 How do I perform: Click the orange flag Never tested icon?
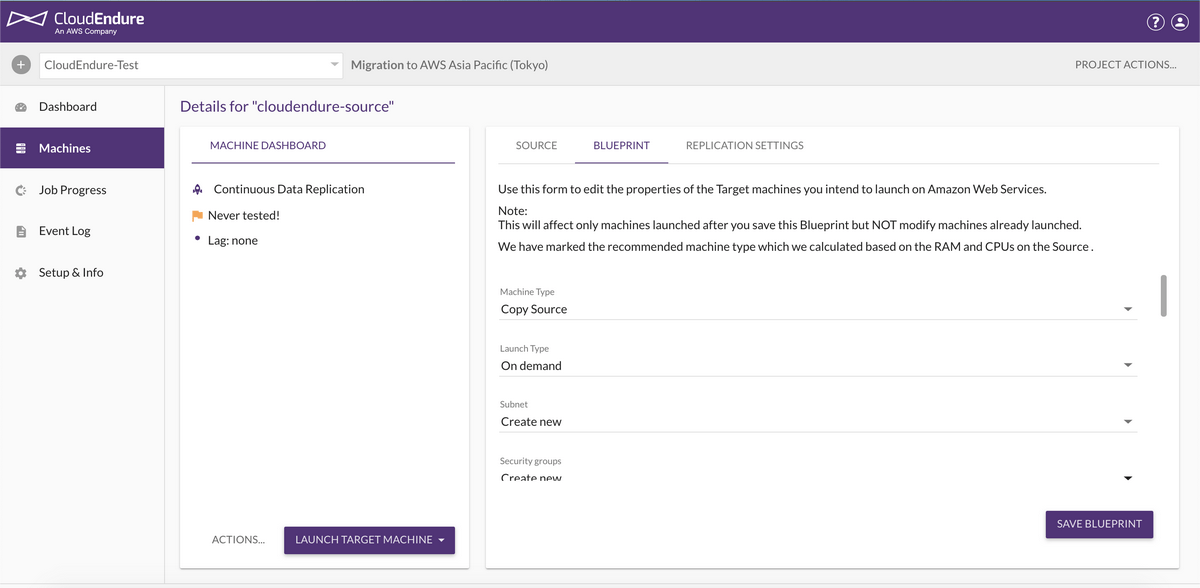click(197, 215)
